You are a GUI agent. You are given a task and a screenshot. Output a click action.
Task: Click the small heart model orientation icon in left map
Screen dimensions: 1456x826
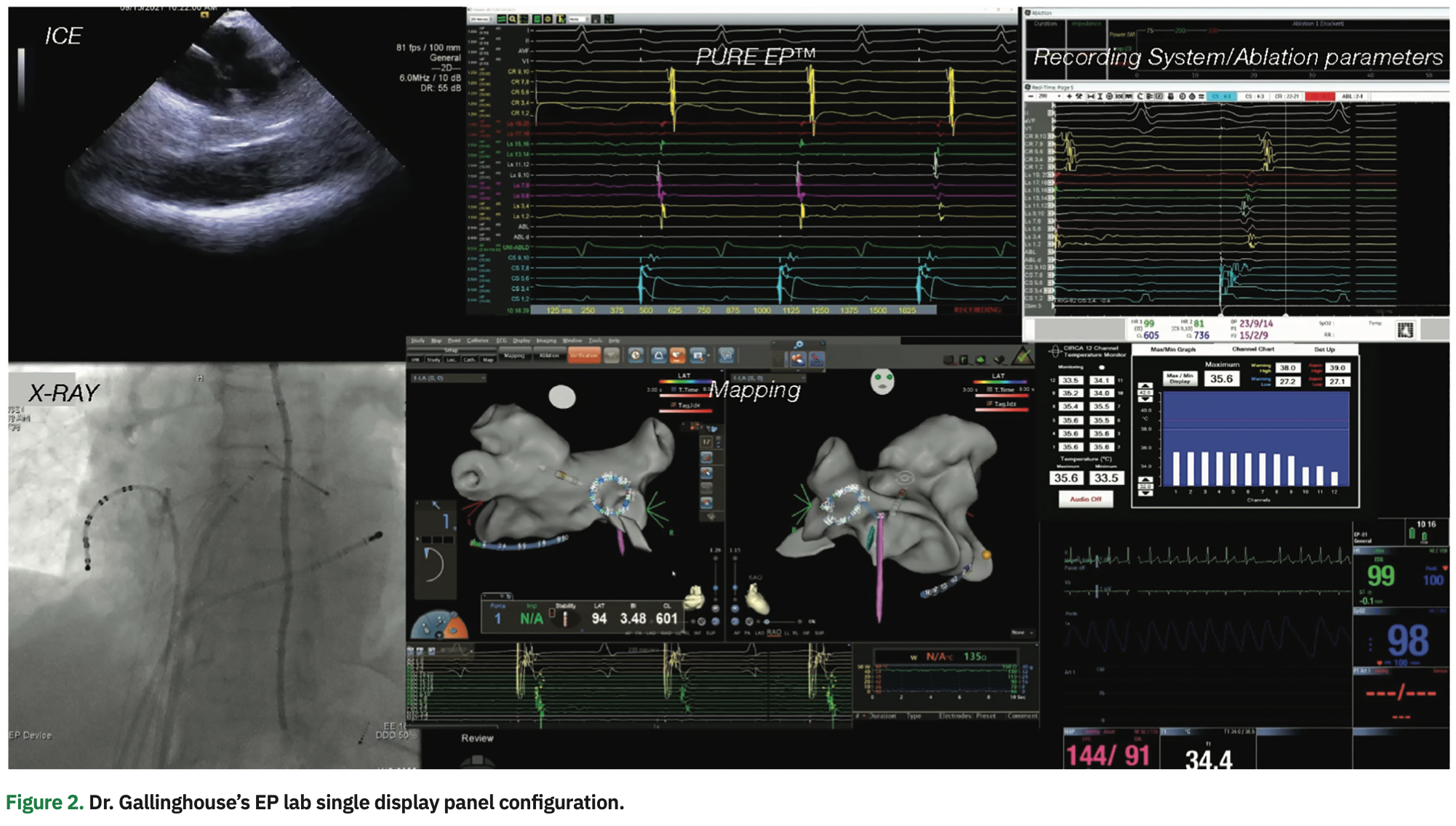point(696,598)
